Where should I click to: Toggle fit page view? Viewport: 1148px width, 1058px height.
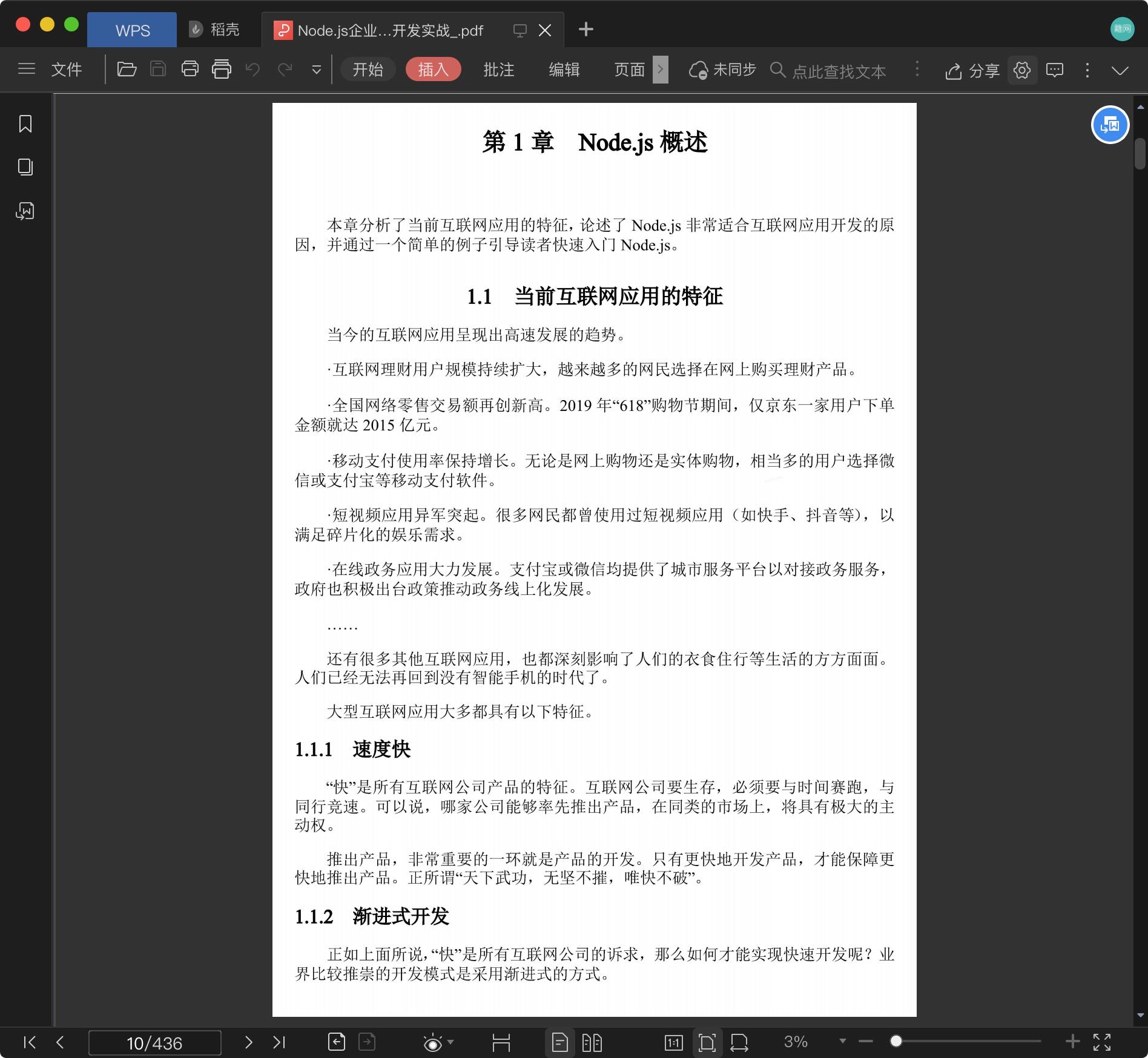pyautogui.click(x=707, y=1042)
